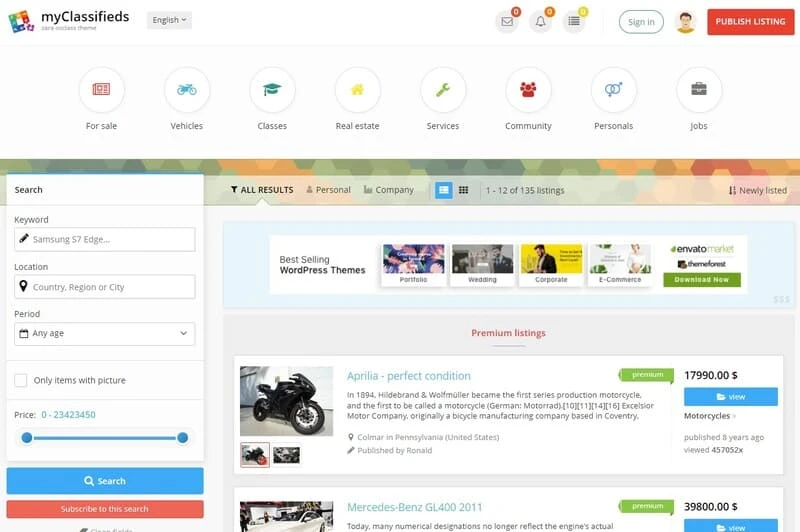Click the myClassifieds logo

point(69,20)
